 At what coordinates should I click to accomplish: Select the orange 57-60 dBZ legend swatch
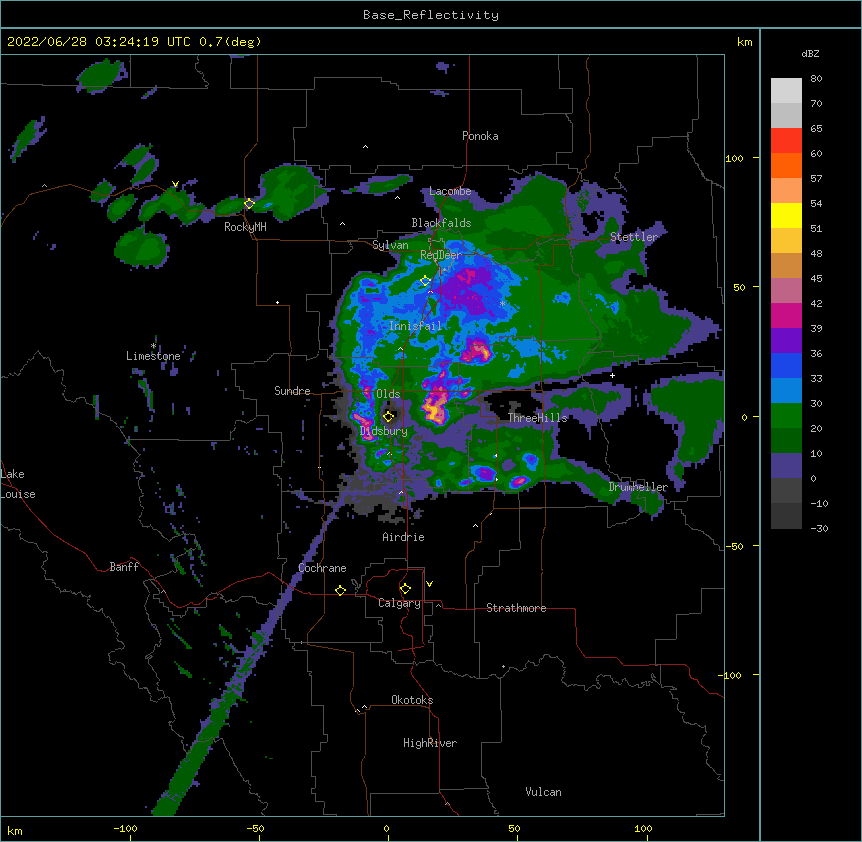point(786,165)
